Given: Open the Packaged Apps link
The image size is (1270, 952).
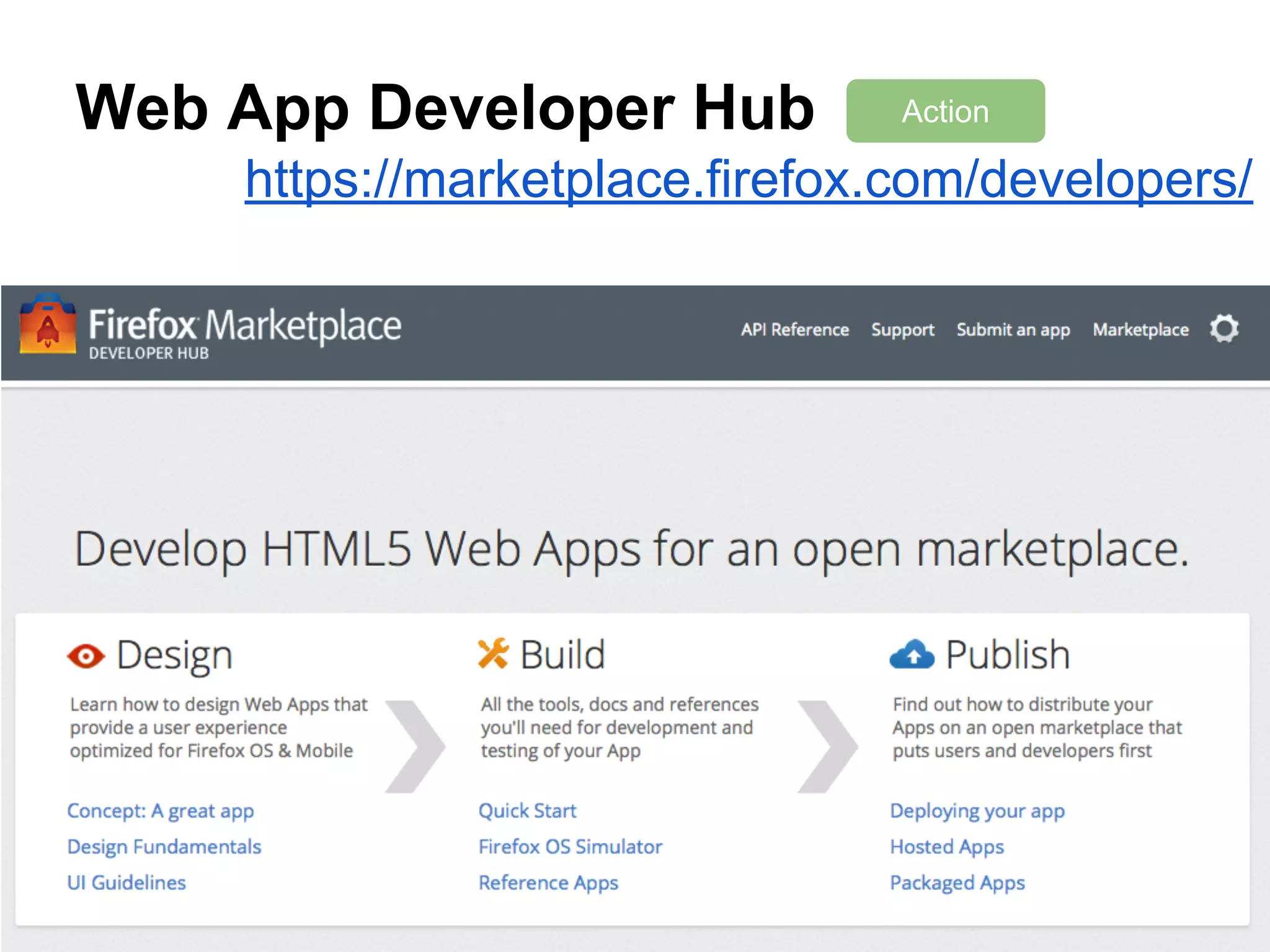Looking at the screenshot, I should 957,883.
